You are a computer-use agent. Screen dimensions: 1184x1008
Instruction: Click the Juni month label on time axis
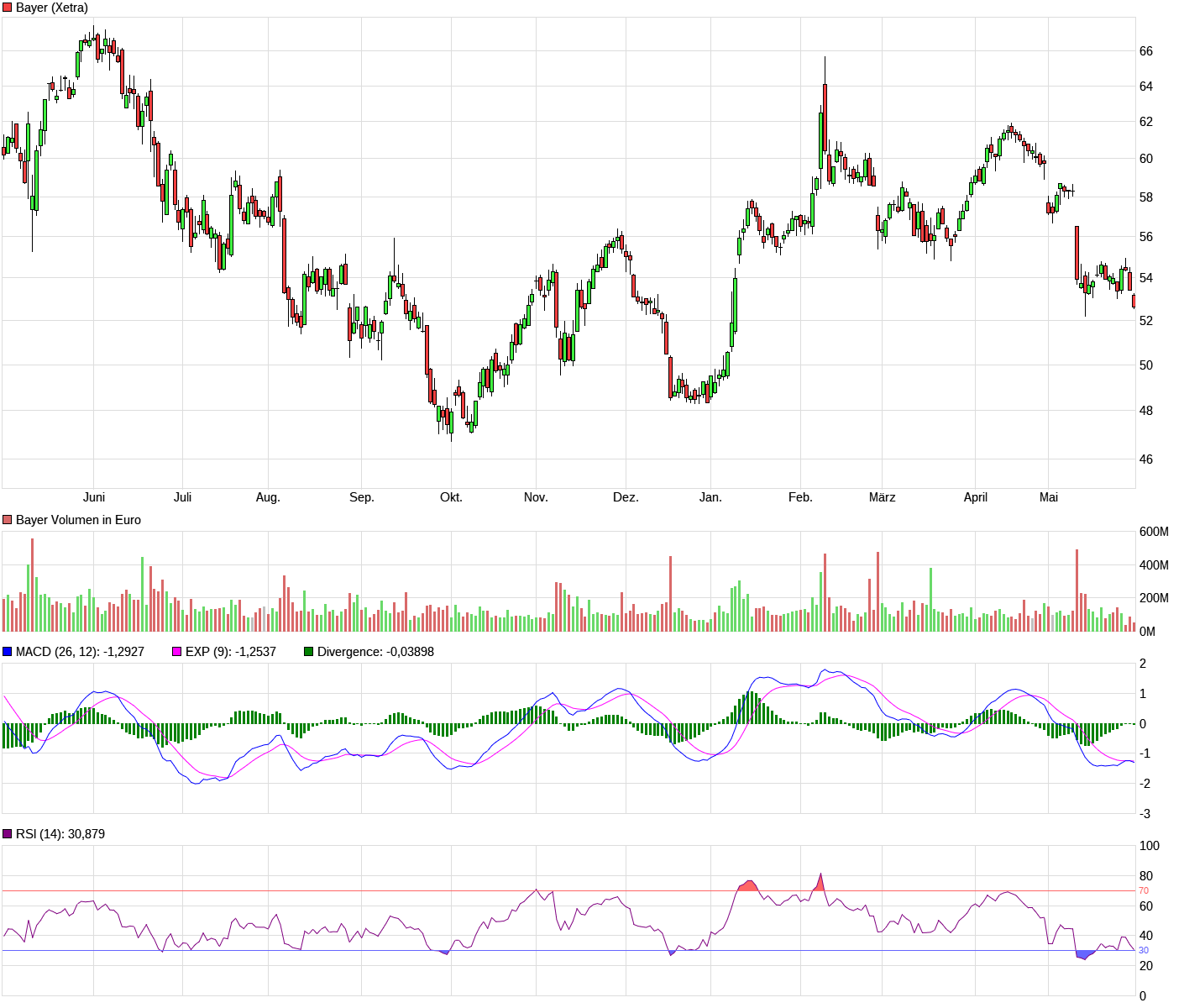94,497
